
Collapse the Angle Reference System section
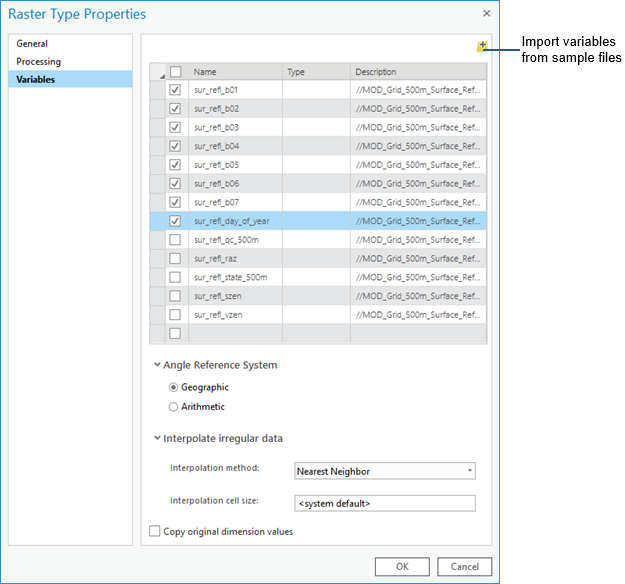coord(157,365)
